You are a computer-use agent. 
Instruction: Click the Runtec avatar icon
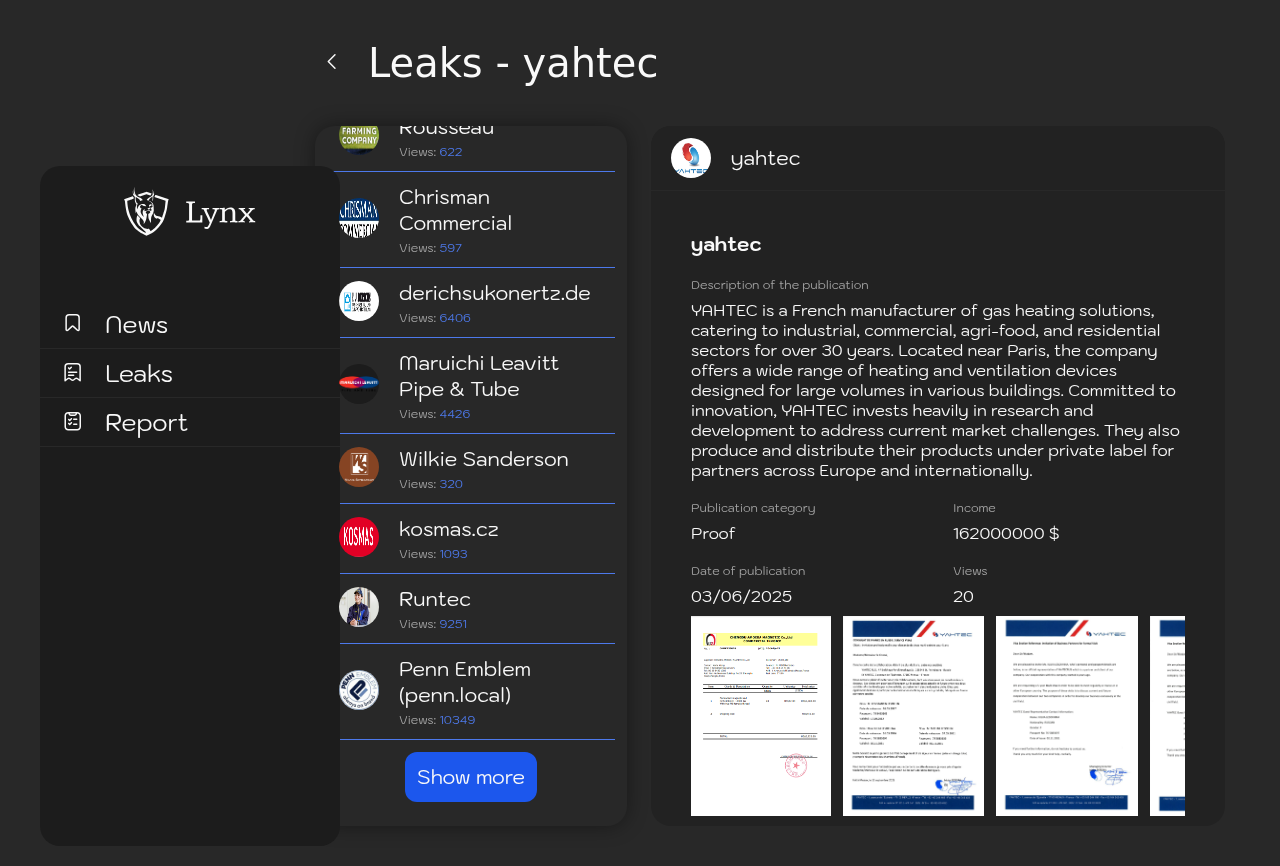click(x=359, y=607)
